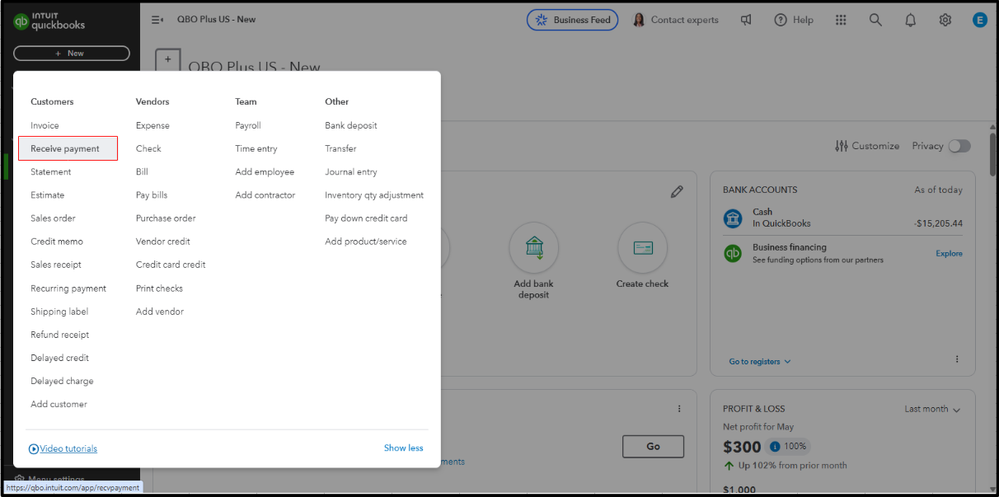
Task: Open the announcements megaphone icon
Action: pos(746,20)
